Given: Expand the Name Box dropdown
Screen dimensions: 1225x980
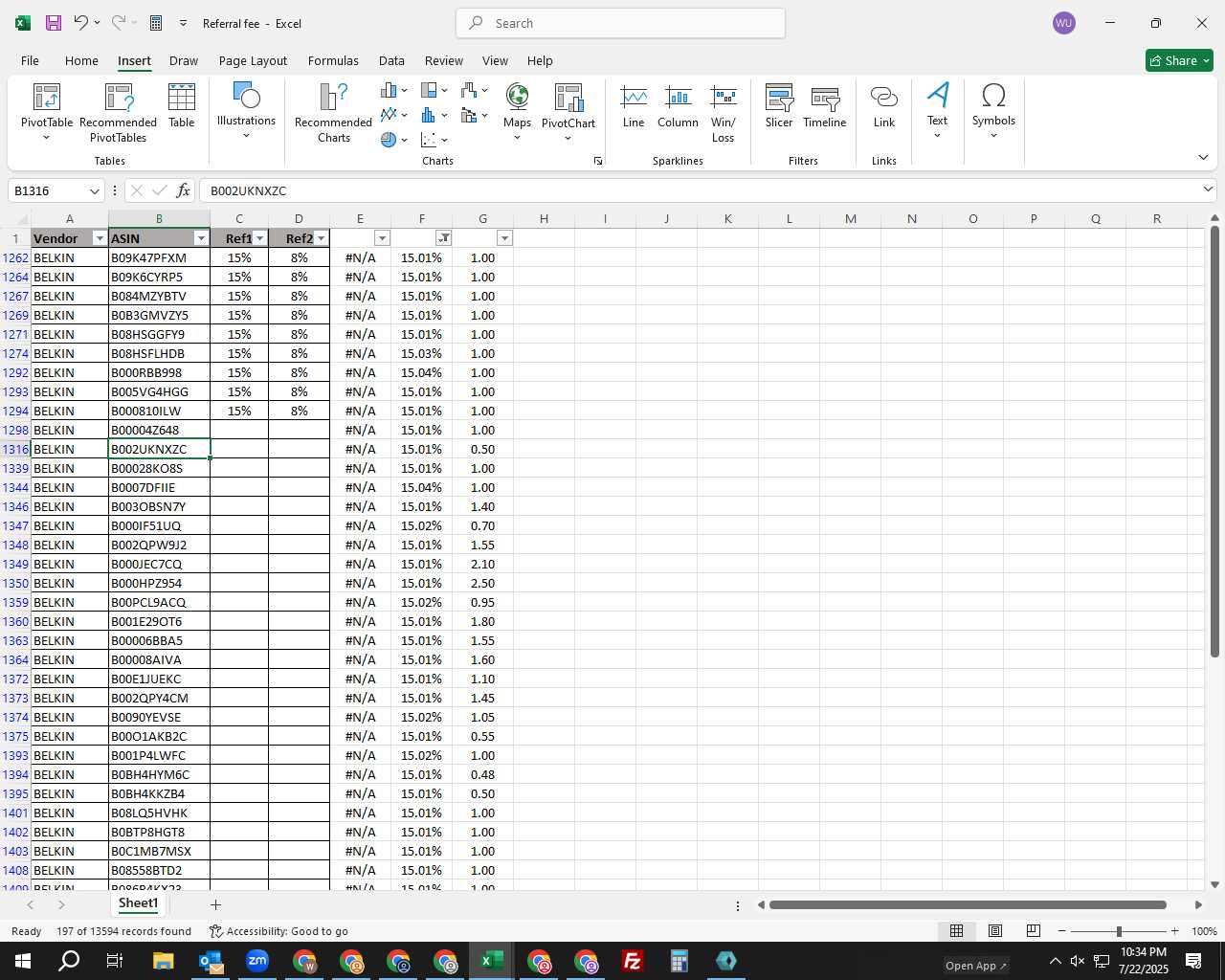Looking at the screenshot, I should [94, 190].
